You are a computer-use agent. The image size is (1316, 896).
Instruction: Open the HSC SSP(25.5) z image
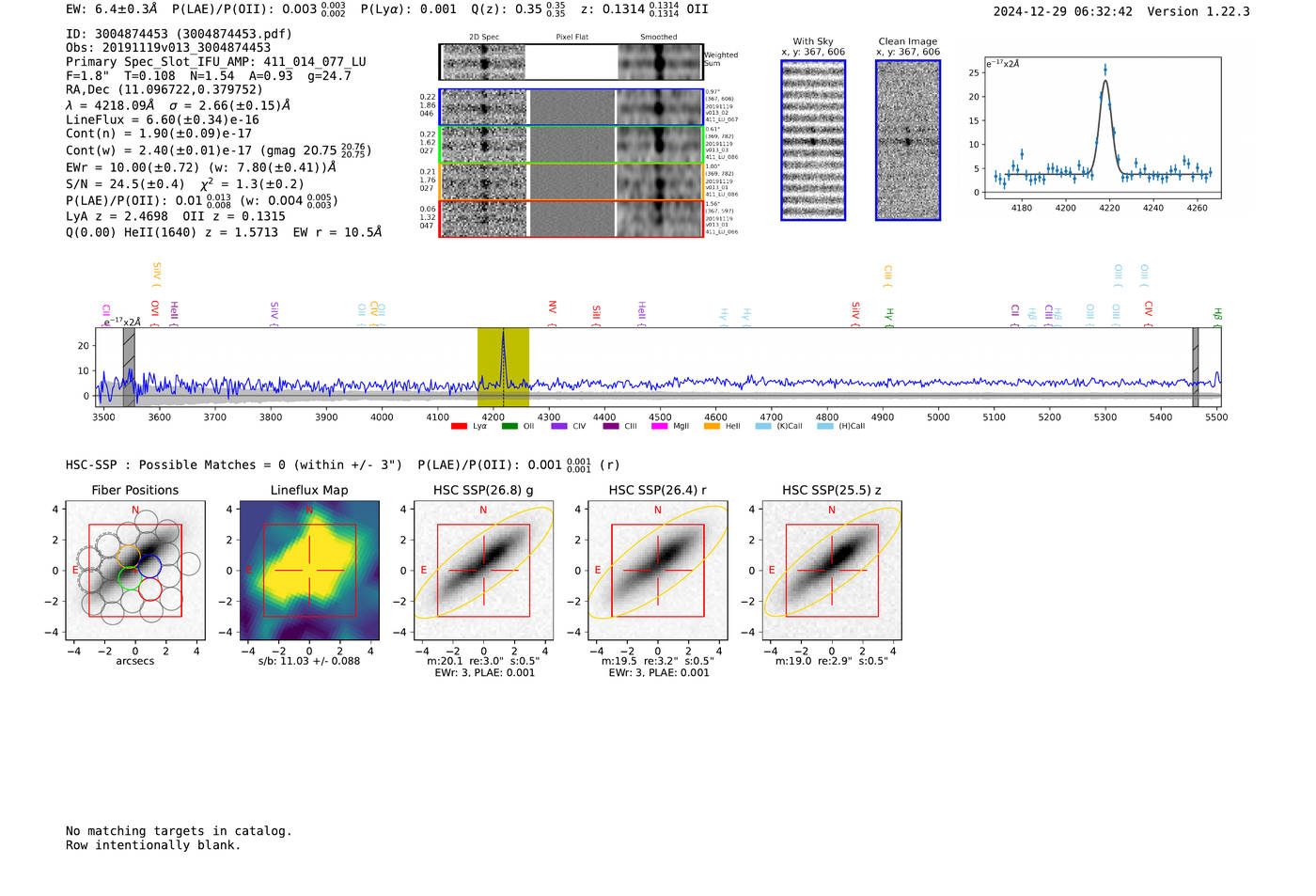pos(831,571)
